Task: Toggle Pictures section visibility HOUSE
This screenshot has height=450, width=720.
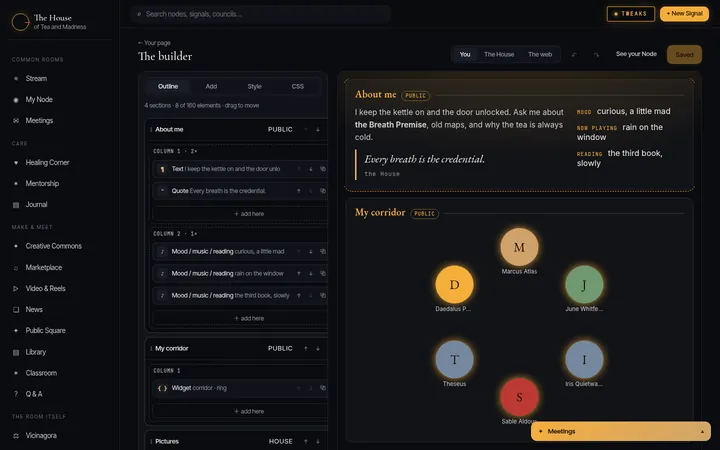Action: [x=281, y=441]
